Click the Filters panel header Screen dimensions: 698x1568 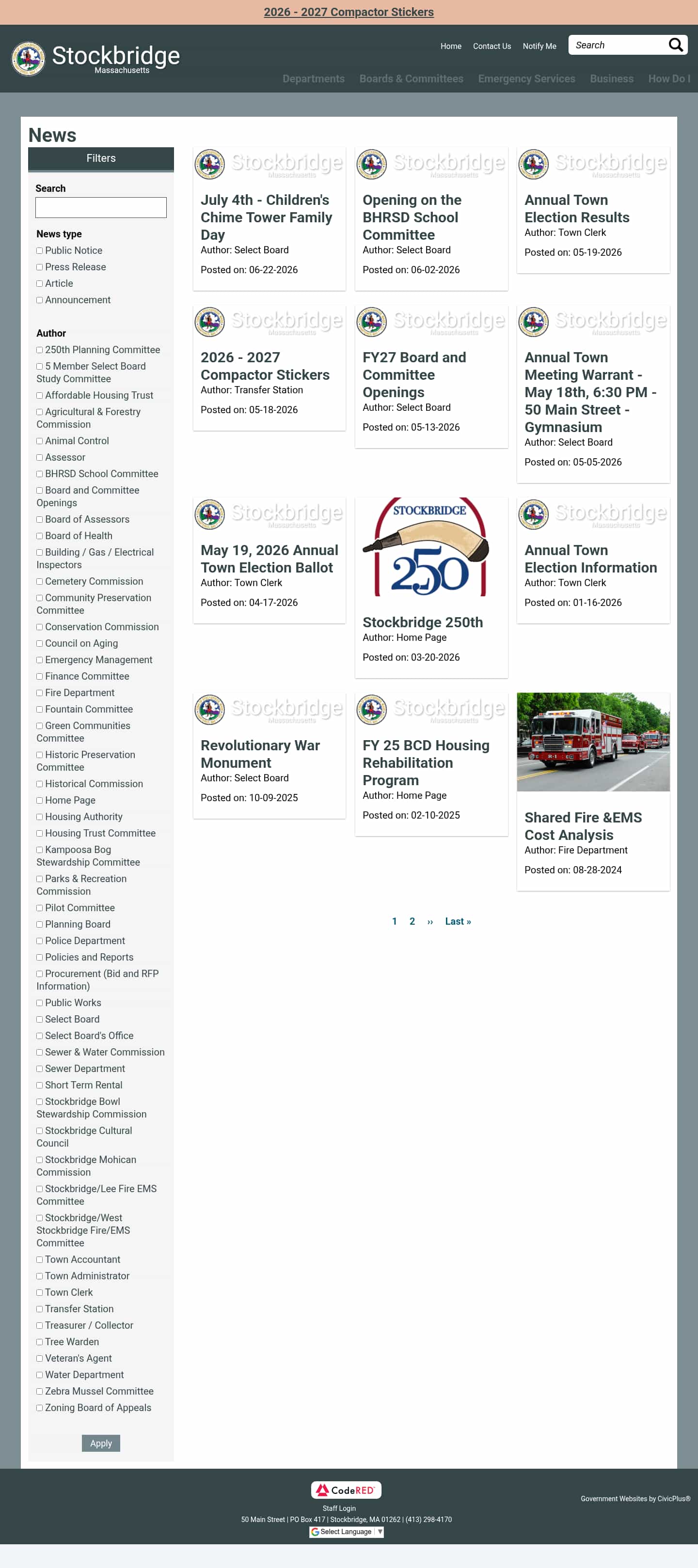click(101, 158)
